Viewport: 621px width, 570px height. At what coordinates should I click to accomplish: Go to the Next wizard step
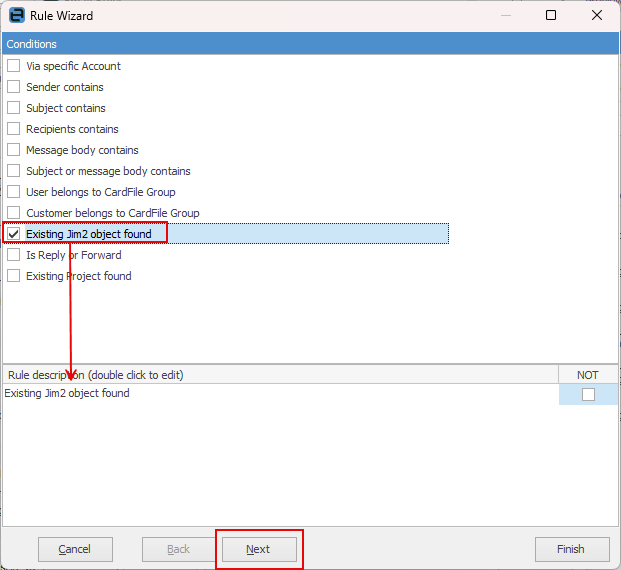[x=259, y=549]
